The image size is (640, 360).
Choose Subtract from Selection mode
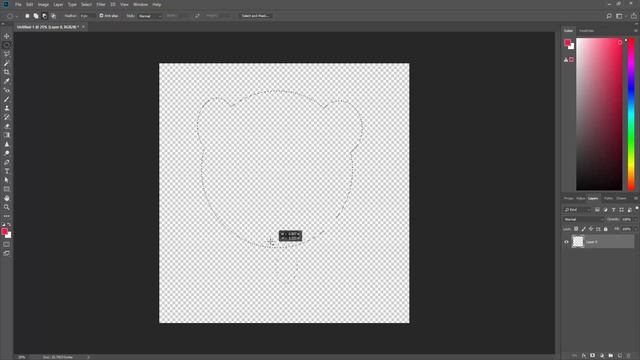[44, 16]
